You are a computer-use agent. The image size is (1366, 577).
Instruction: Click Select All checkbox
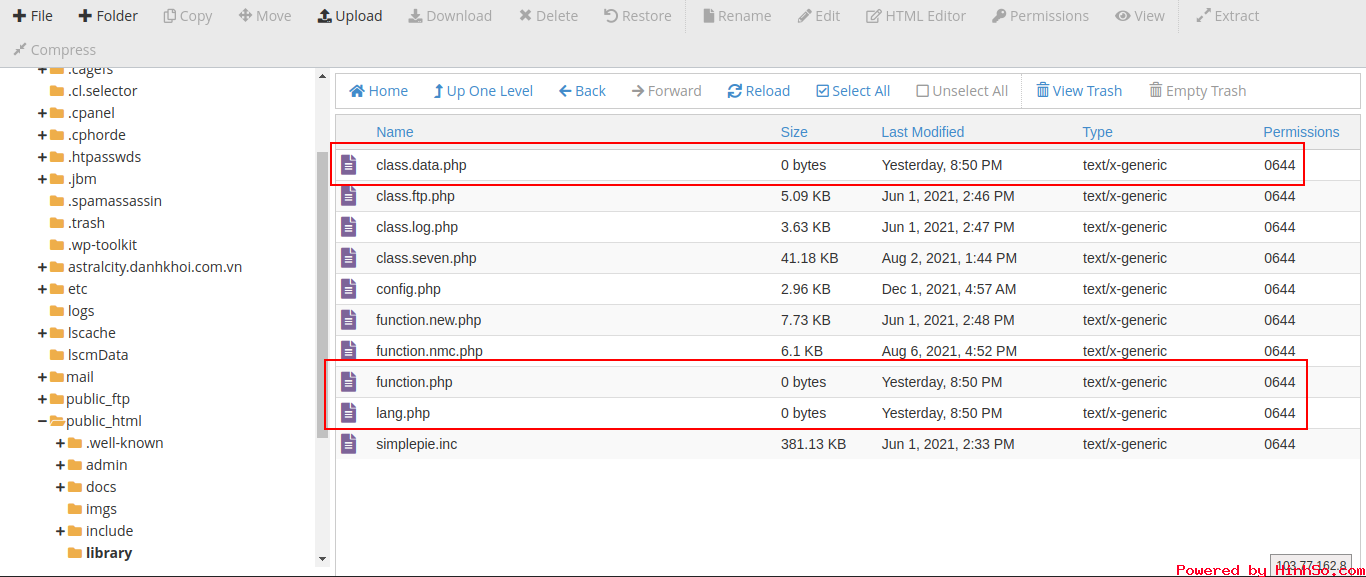tap(823, 91)
